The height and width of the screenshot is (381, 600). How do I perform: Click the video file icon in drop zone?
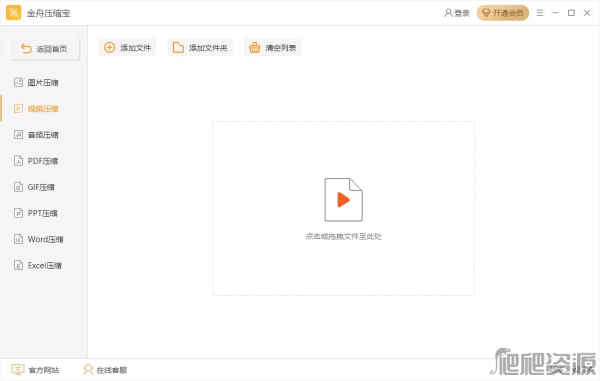coord(343,200)
